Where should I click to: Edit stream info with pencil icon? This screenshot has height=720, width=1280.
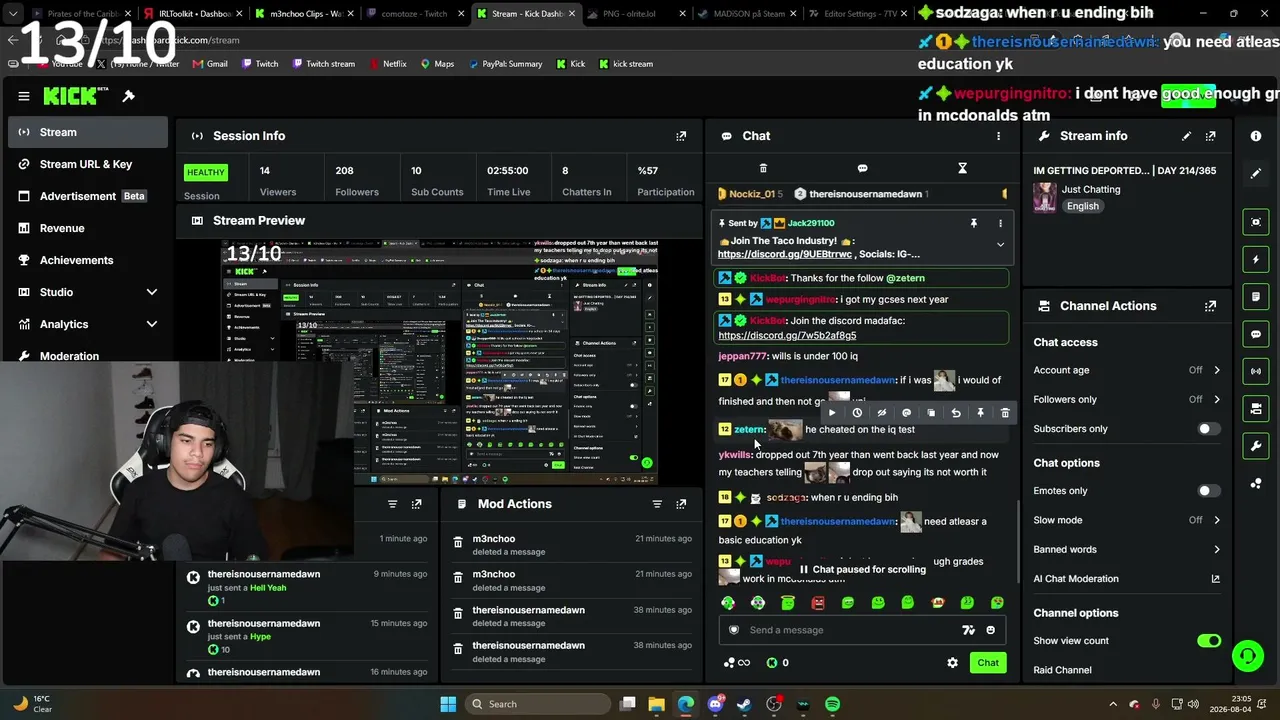point(1186,136)
